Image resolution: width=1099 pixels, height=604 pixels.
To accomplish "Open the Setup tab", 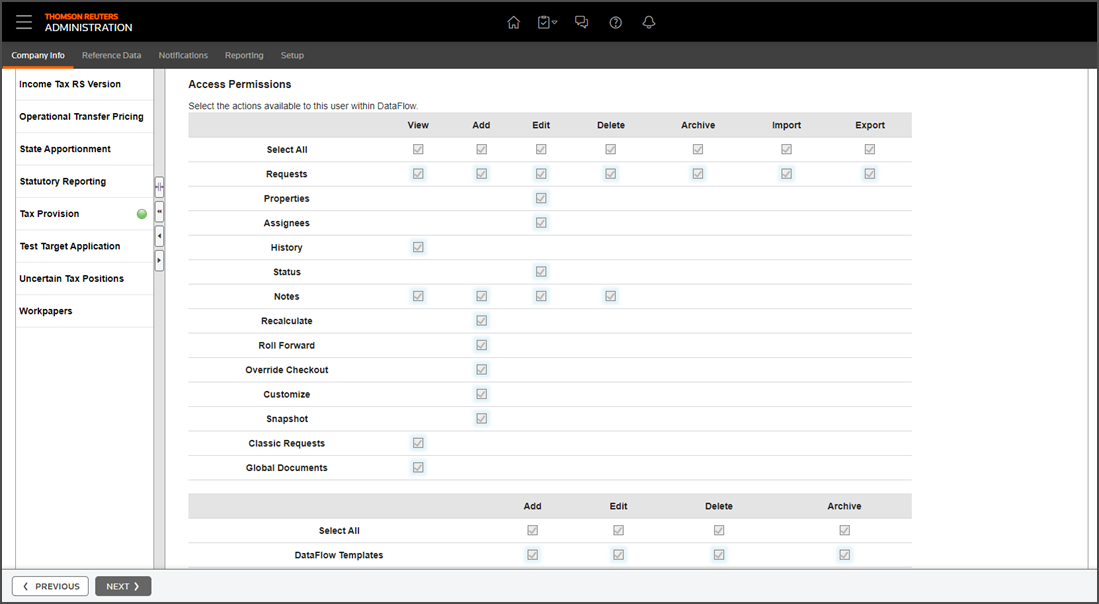I will [x=292, y=55].
